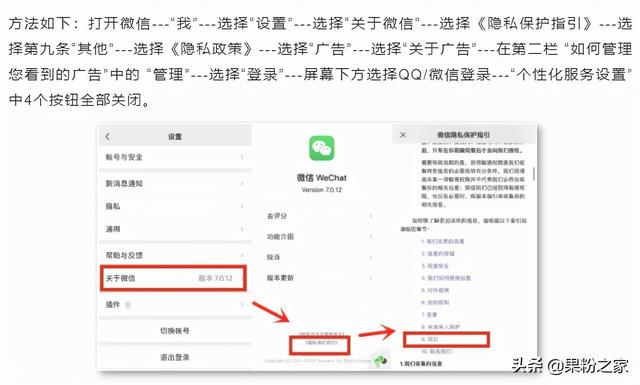This screenshot has width=640, height=385.
Task: Click the '1.我们收集的信息' section heading at the bottom
Action: 421,363
